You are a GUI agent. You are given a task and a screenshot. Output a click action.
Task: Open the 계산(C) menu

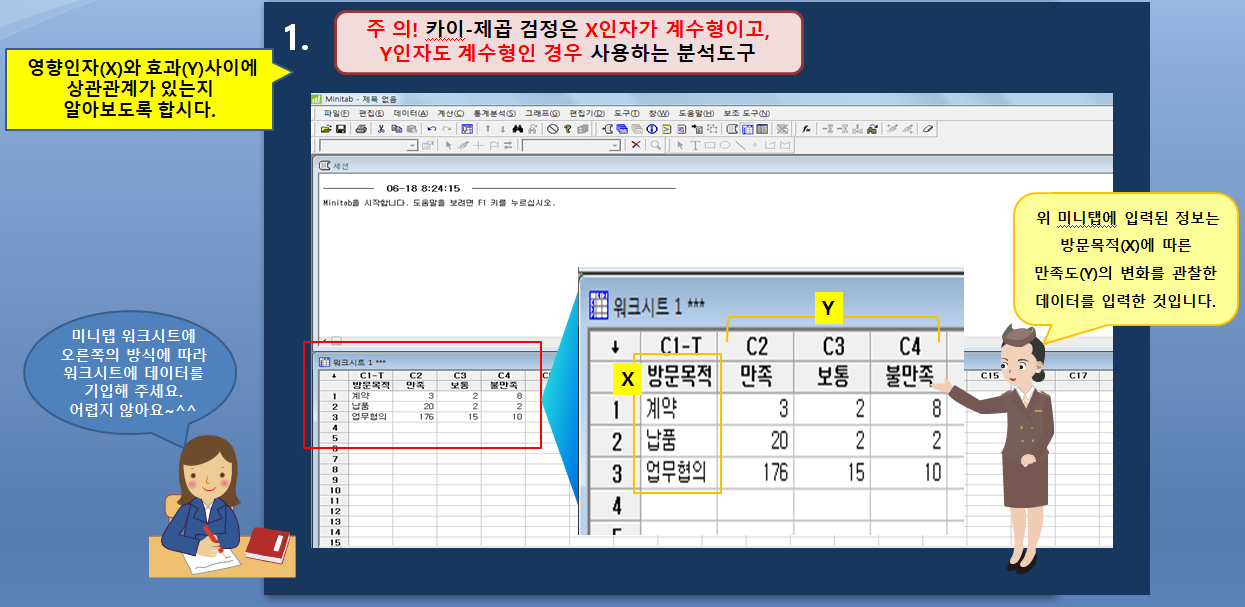pyautogui.click(x=451, y=113)
